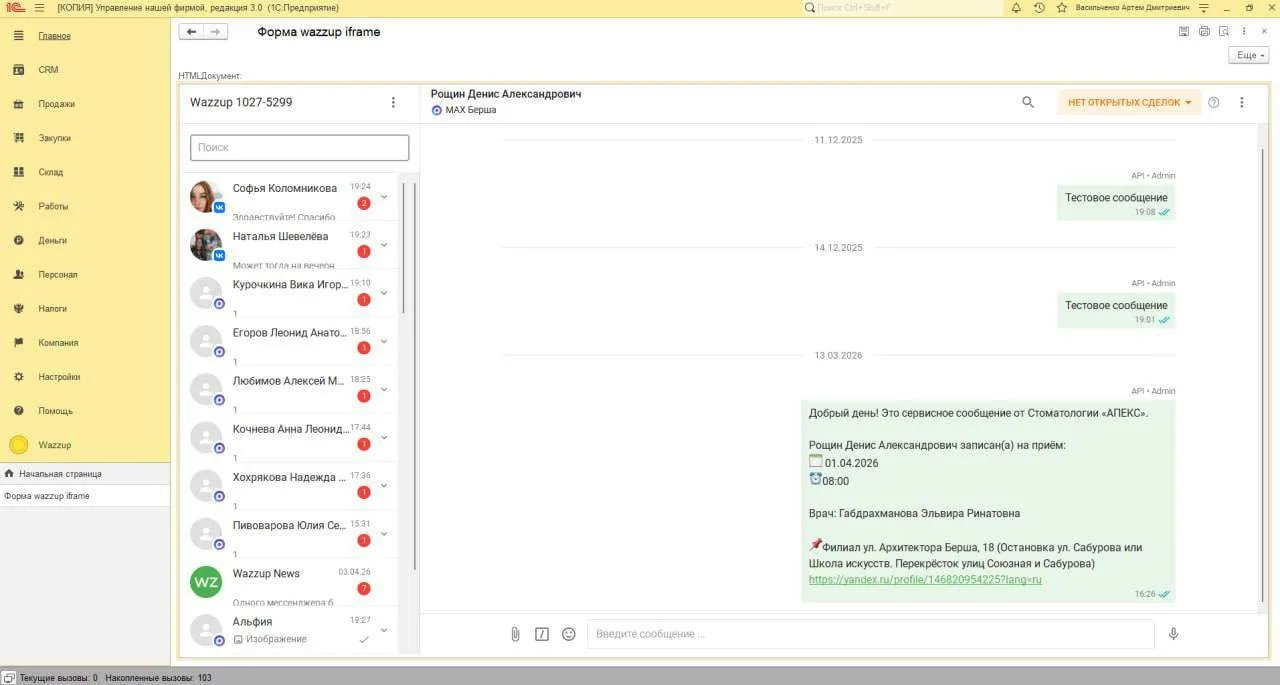Go forward with the right arrow button
The width and height of the screenshot is (1280, 685).
(215, 32)
